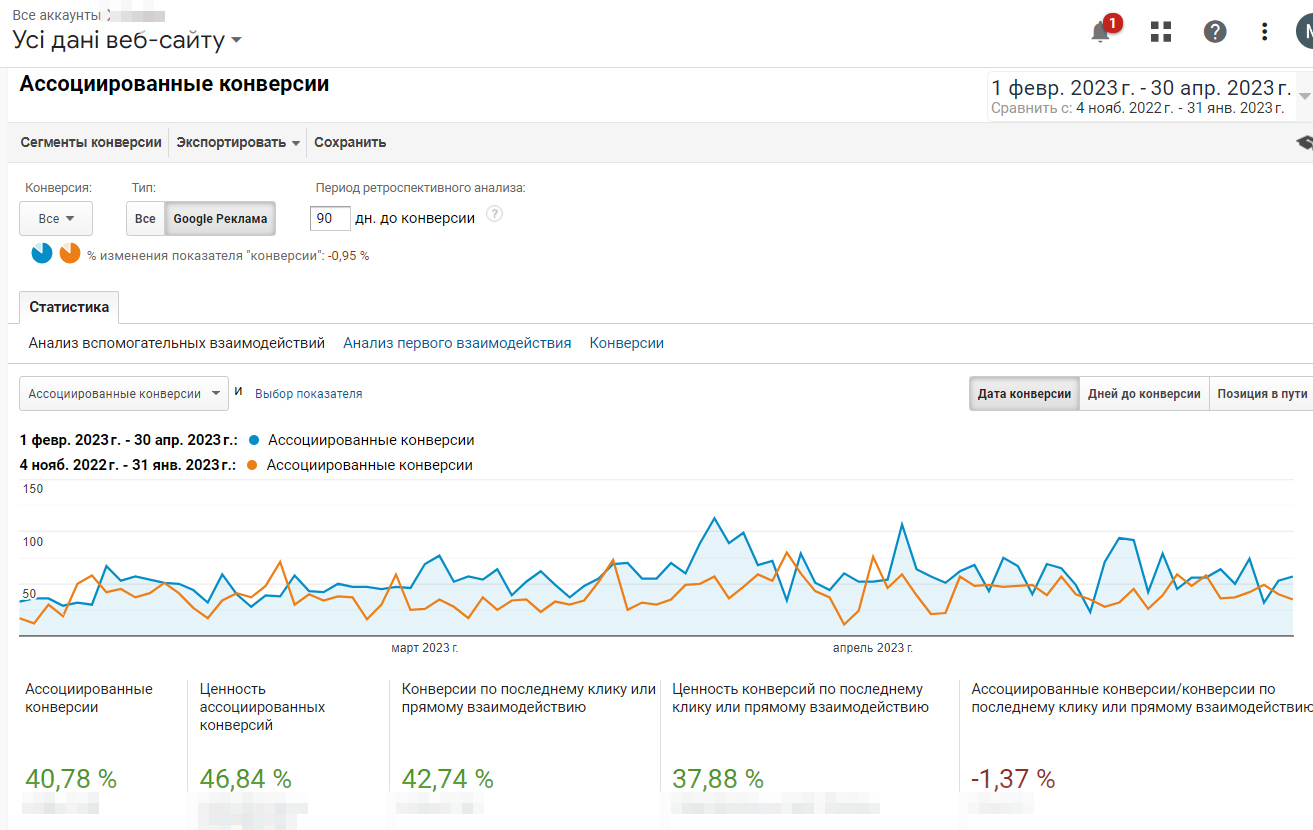Open the "Статистика" tab
The width and height of the screenshot is (1313, 830).
[69, 307]
